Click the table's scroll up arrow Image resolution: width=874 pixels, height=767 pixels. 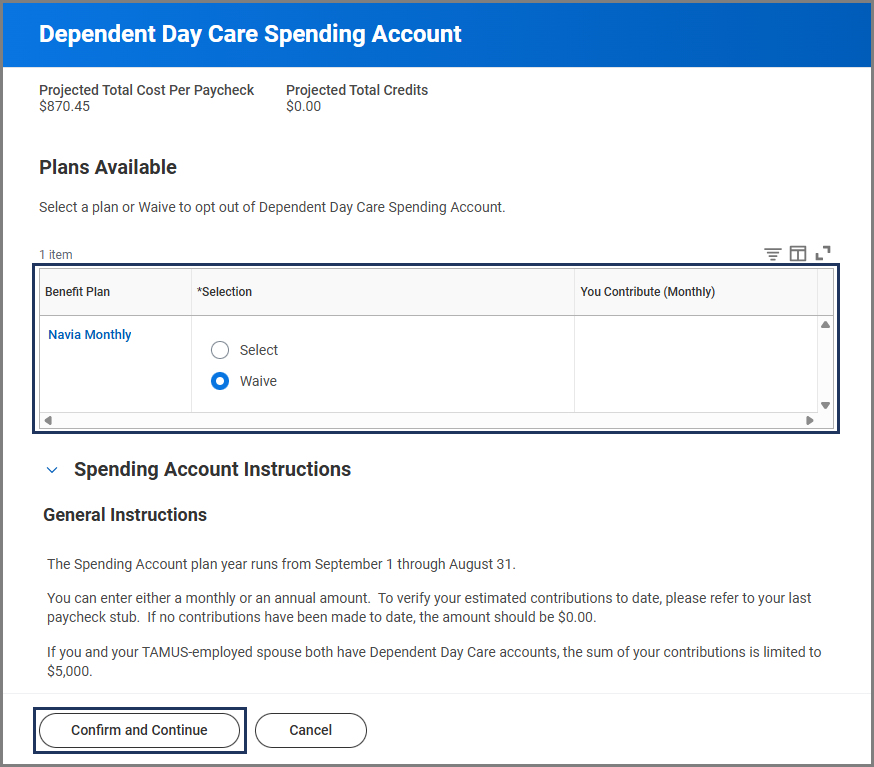click(825, 325)
